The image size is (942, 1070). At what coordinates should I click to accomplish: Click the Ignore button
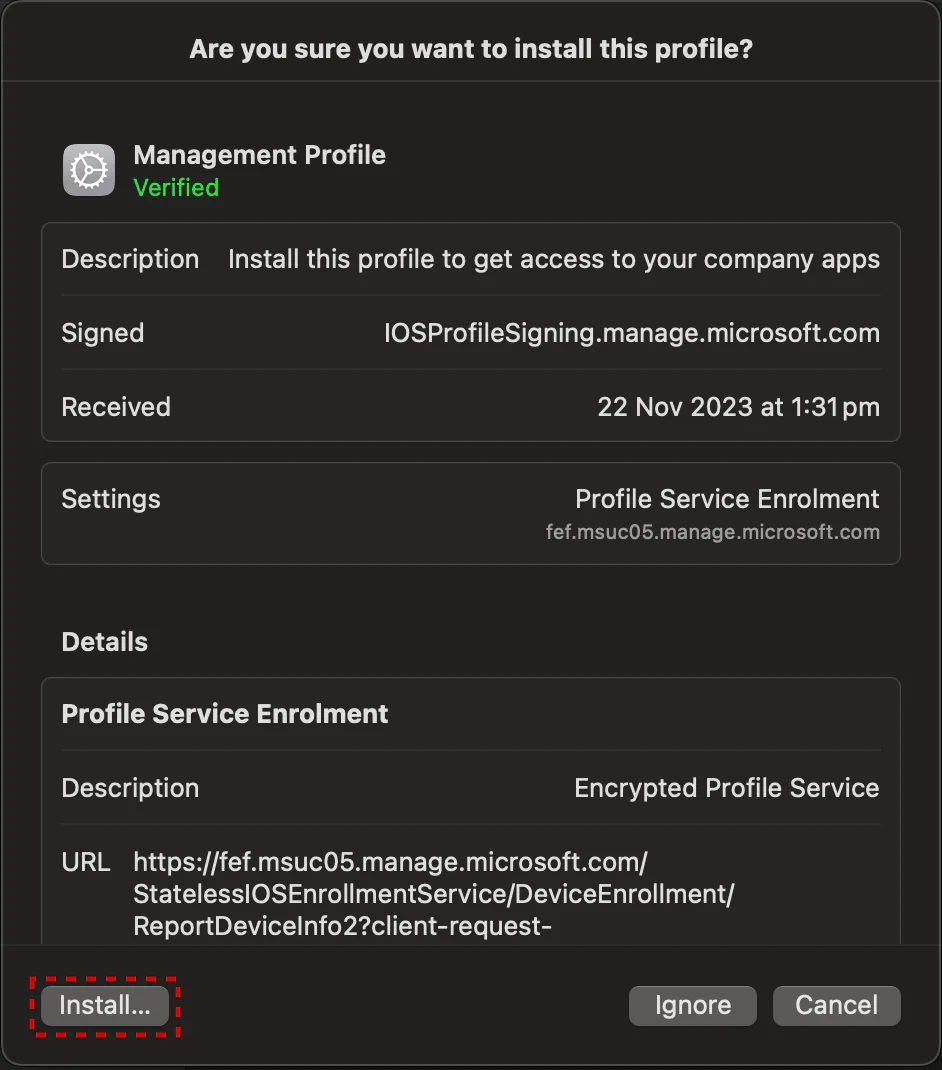[x=692, y=1005]
